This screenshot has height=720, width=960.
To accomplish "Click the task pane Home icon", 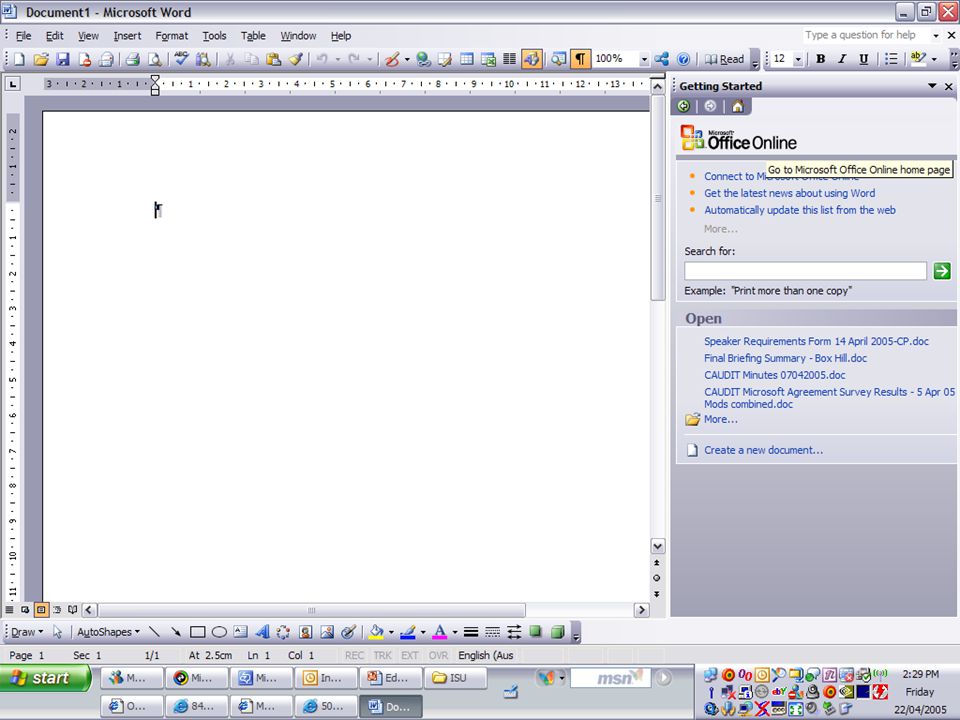I will click(x=738, y=107).
